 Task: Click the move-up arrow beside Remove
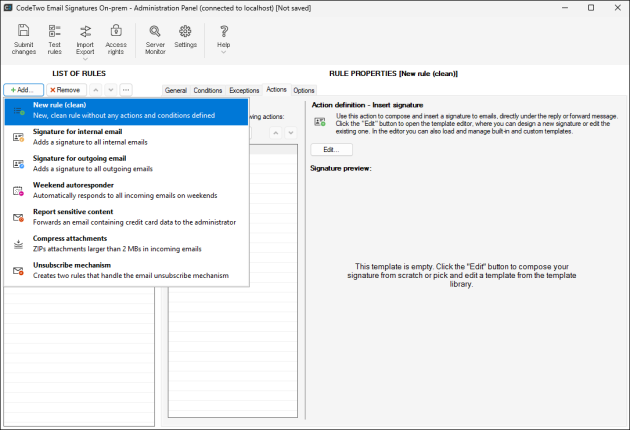[x=96, y=90]
